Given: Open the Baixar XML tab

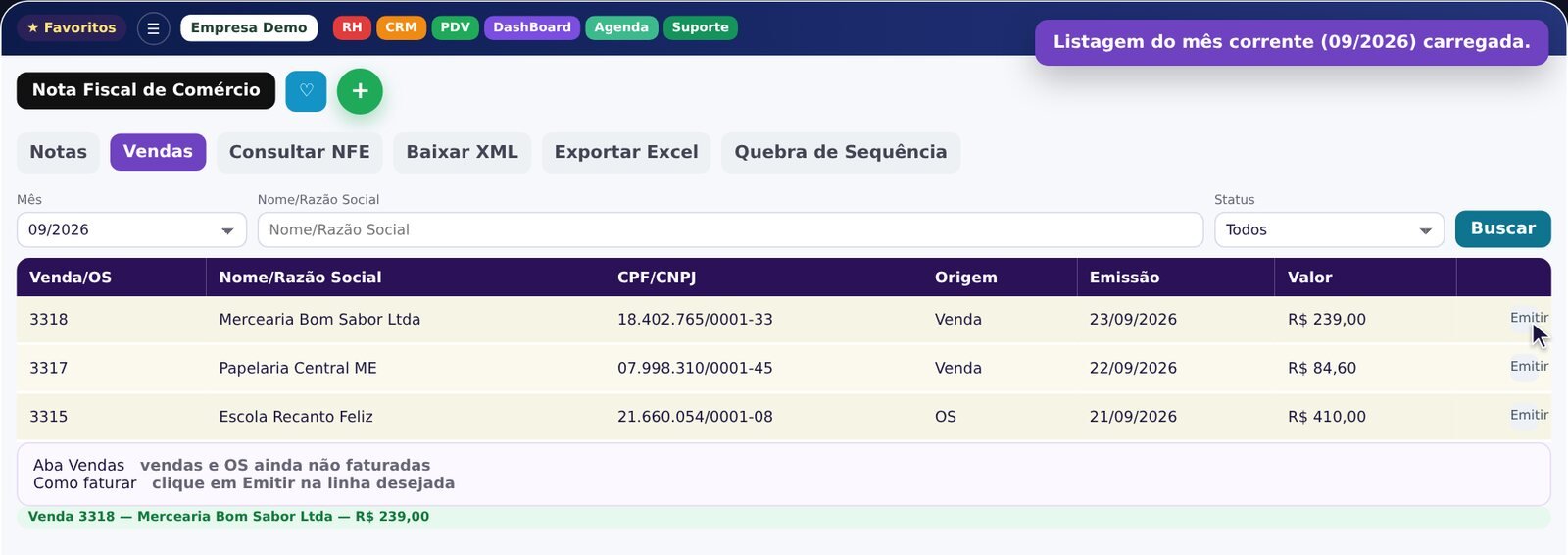Looking at the screenshot, I should [x=463, y=152].
